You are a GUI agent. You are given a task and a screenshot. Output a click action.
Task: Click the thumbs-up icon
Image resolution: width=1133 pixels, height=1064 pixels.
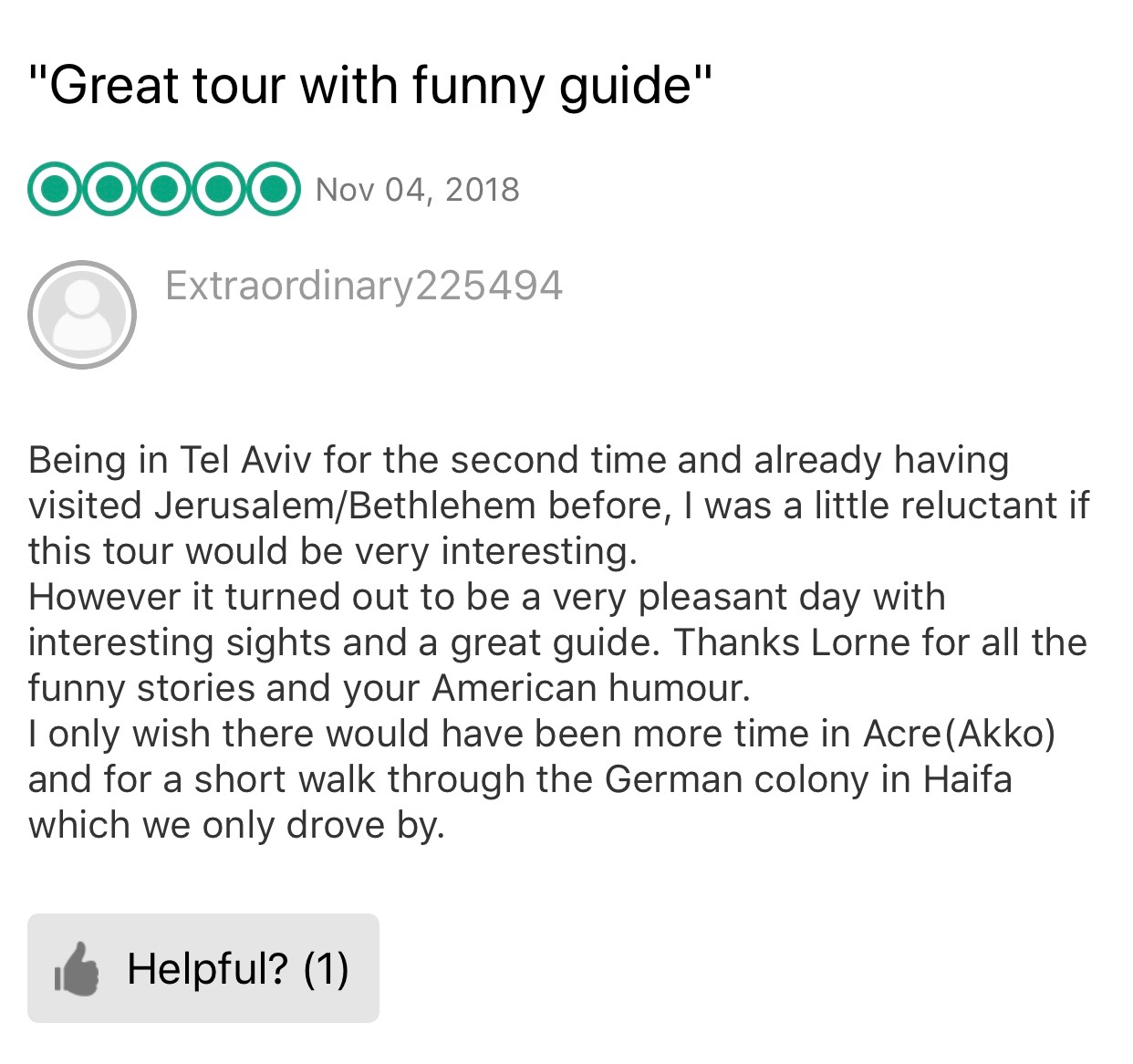[77, 968]
